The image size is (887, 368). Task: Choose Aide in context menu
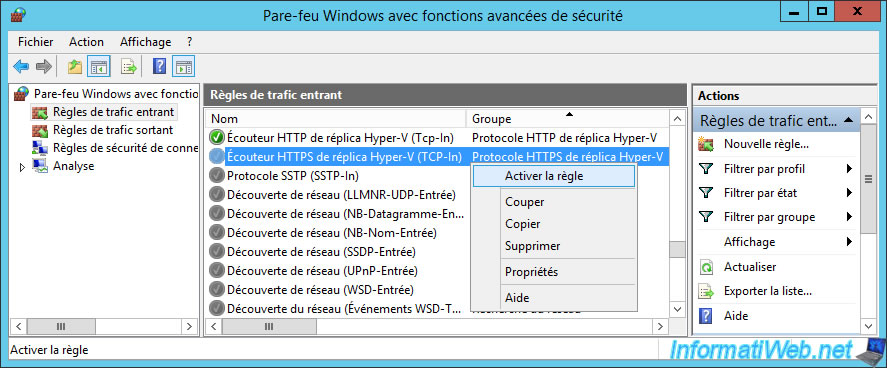pyautogui.click(x=553, y=297)
